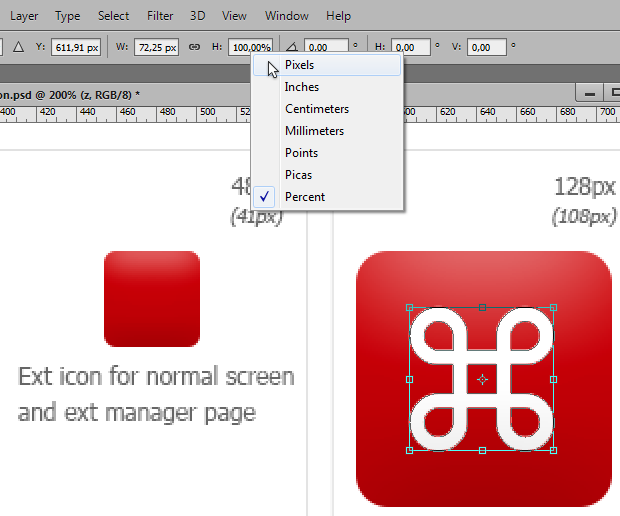Open the Filter menu
The image size is (620, 516).
[x=160, y=16]
